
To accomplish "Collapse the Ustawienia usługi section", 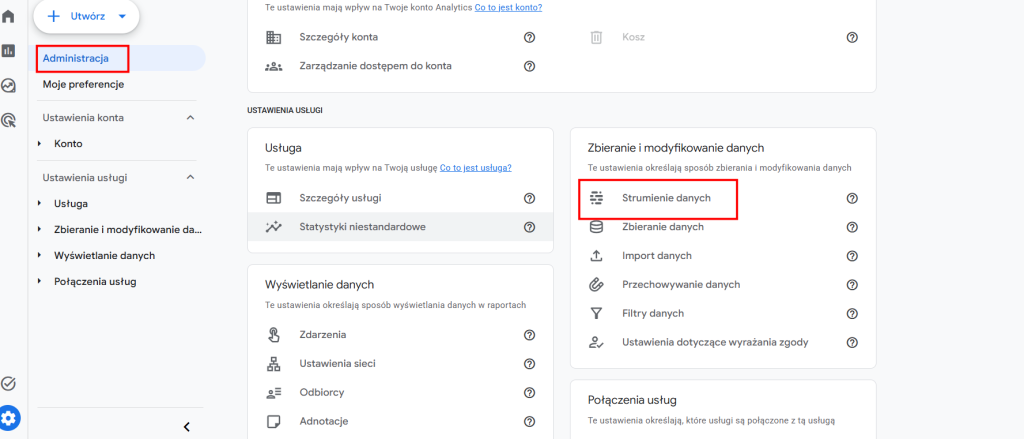I will click(191, 177).
